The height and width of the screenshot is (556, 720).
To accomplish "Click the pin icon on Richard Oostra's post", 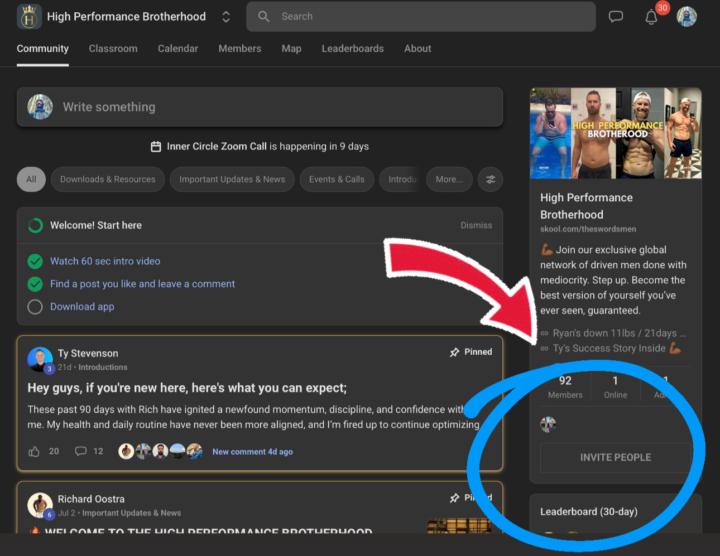I will (454, 498).
